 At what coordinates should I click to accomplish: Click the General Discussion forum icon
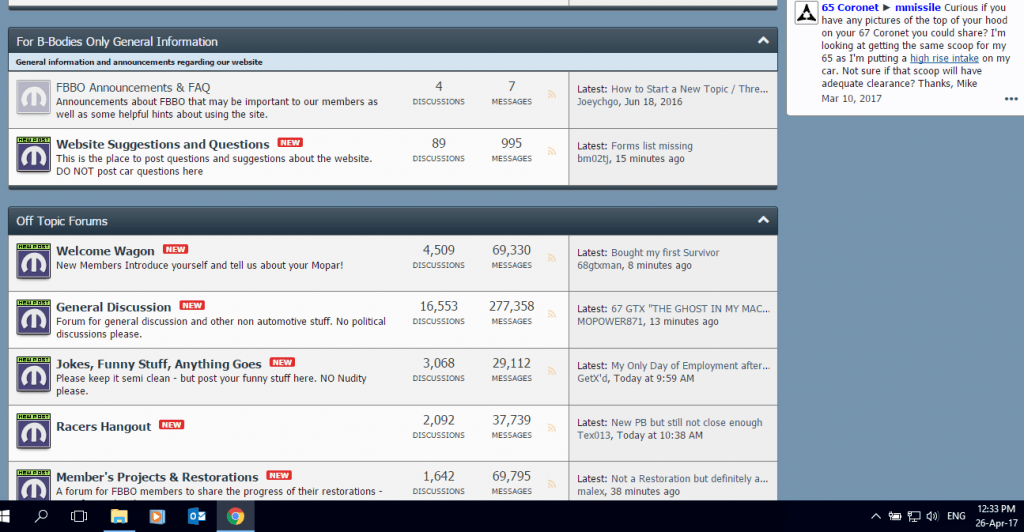(x=33, y=318)
